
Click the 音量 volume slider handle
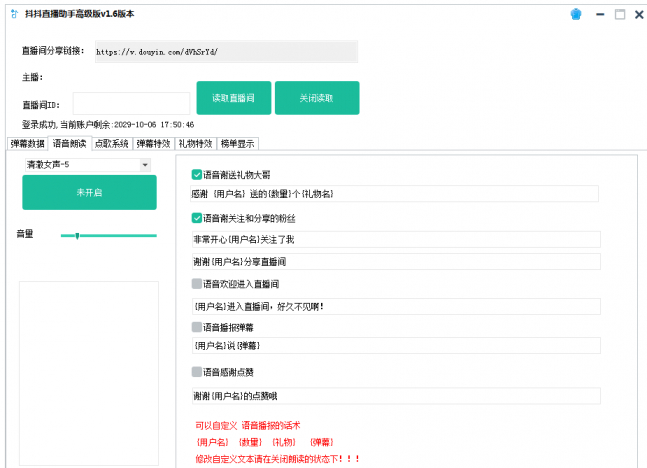pos(77,236)
